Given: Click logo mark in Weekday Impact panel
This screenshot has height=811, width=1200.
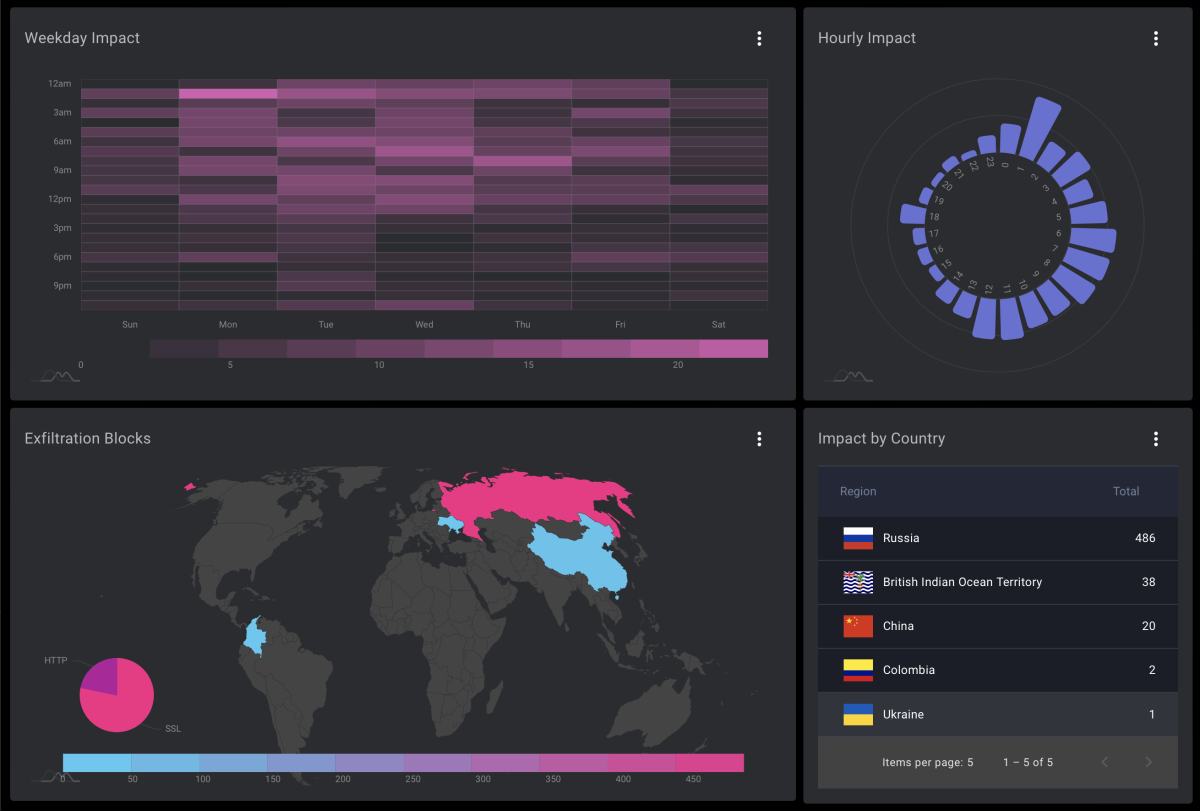Looking at the screenshot, I should pos(54,376).
